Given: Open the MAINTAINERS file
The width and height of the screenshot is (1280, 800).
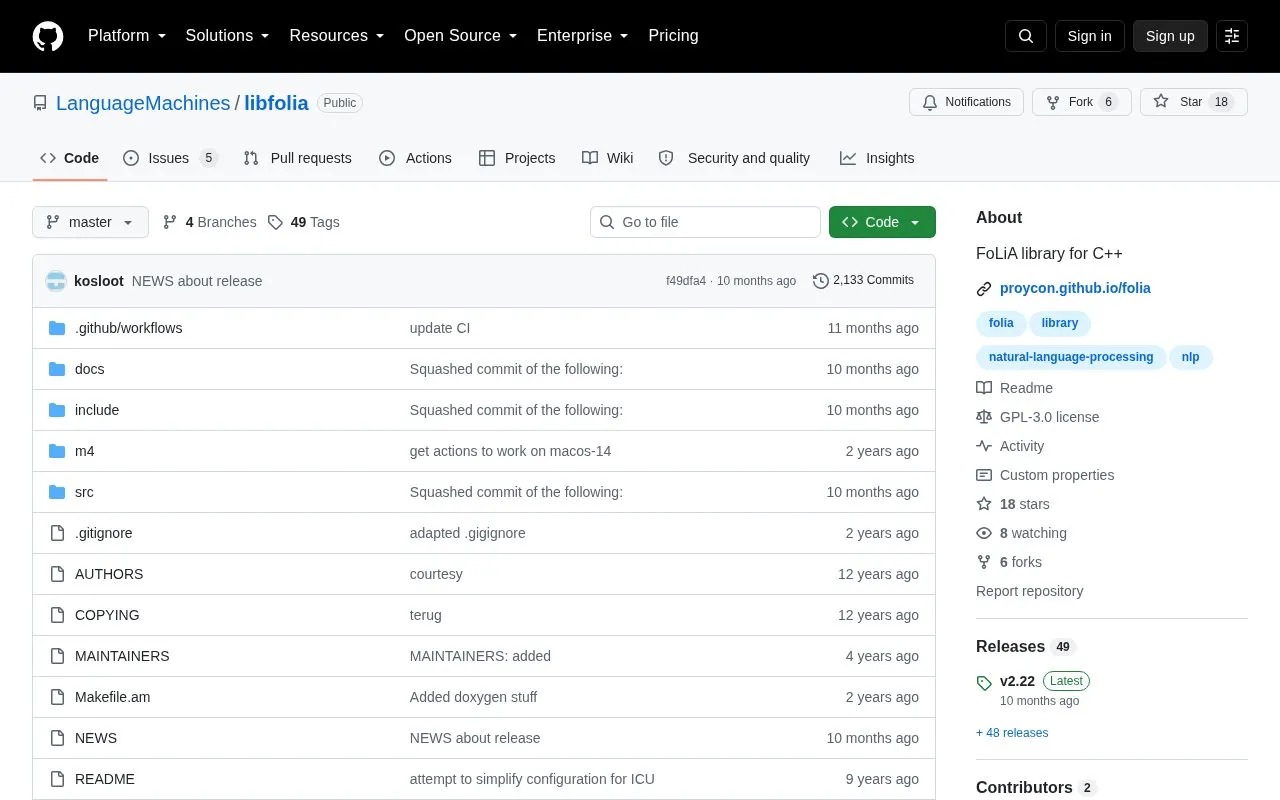Looking at the screenshot, I should pos(122,656).
